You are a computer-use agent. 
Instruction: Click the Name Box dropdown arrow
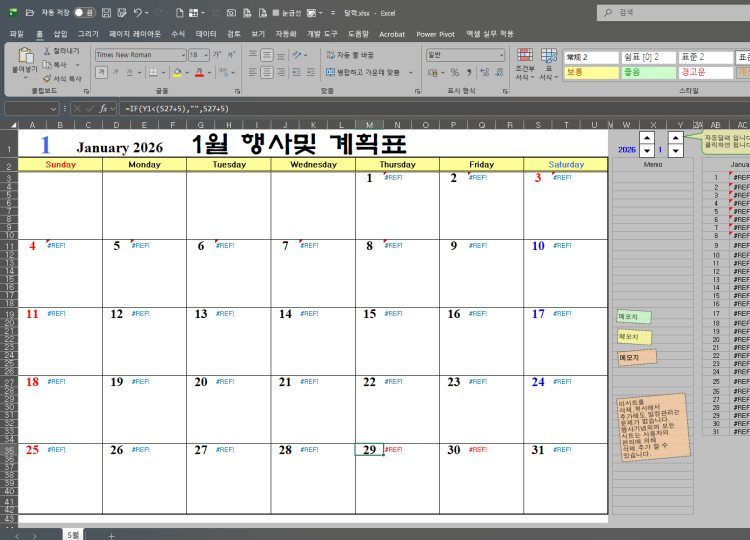pyautogui.click(x=53, y=109)
